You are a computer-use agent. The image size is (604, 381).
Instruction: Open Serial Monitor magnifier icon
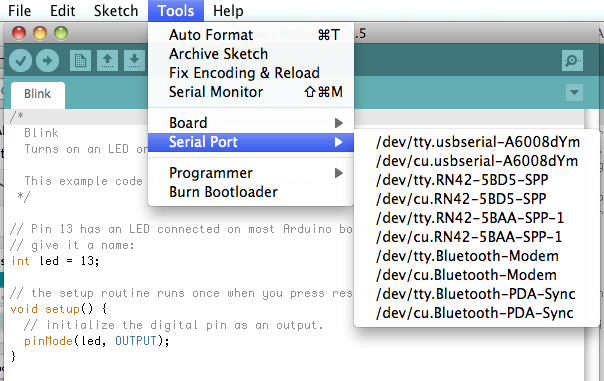[572, 60]
